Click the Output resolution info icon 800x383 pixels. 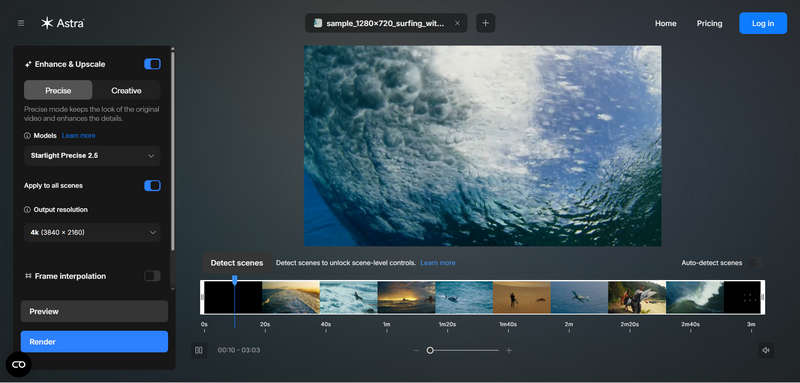click(x=27, y=210)
